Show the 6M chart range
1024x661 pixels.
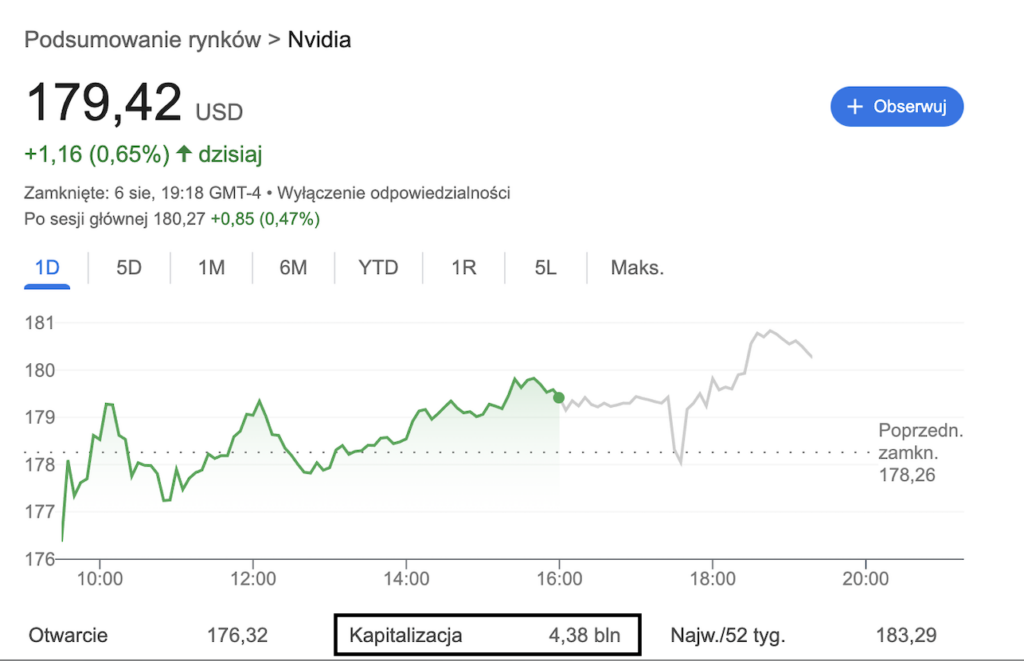click(x=293, y=268)
